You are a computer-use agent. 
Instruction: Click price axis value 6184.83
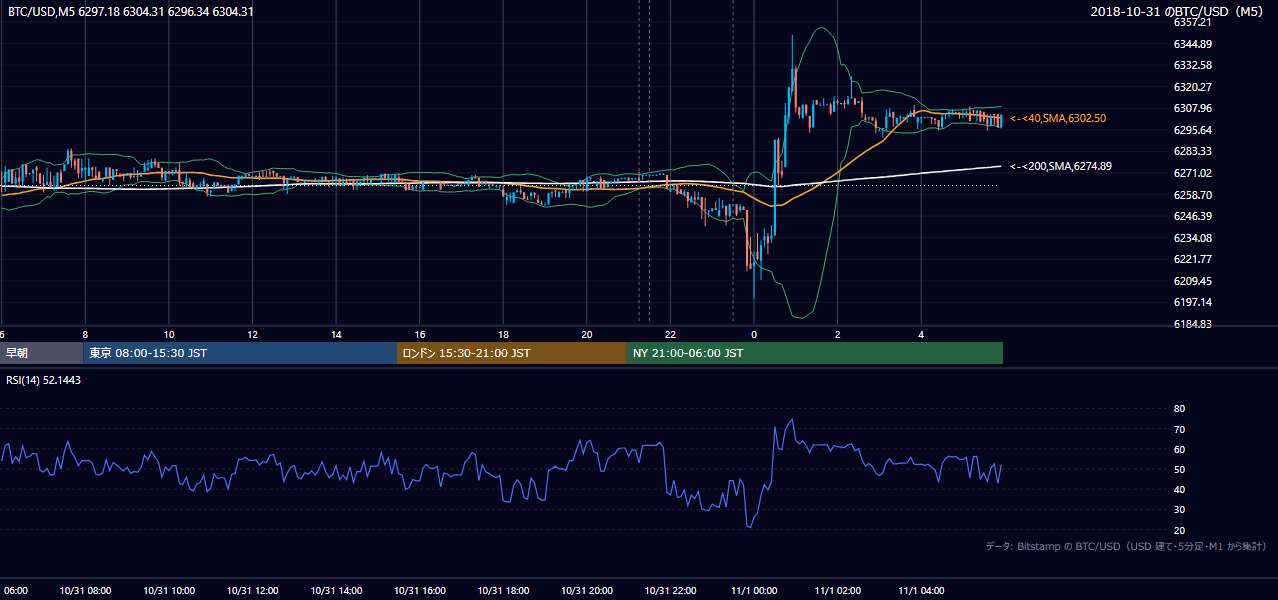point(1193,324)
